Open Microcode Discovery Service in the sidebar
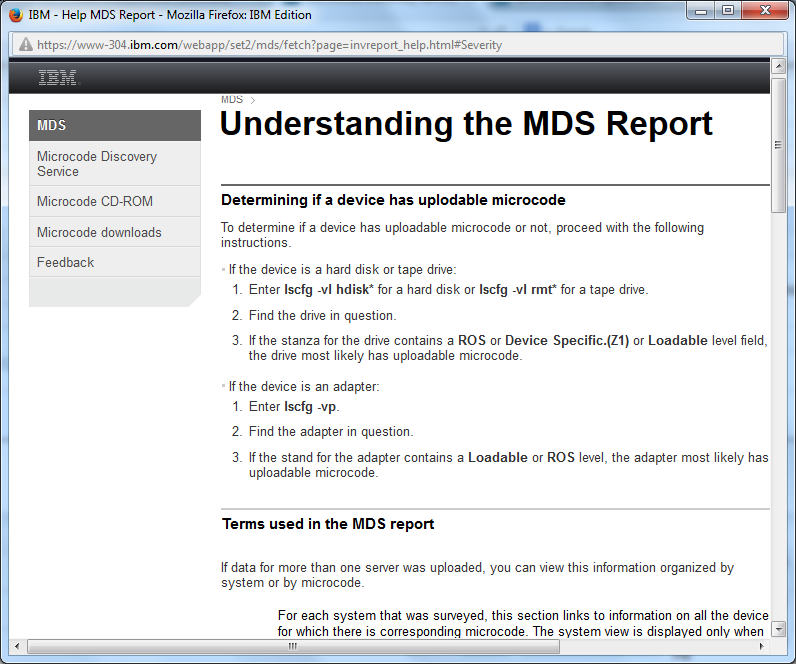 pos(97,164)
